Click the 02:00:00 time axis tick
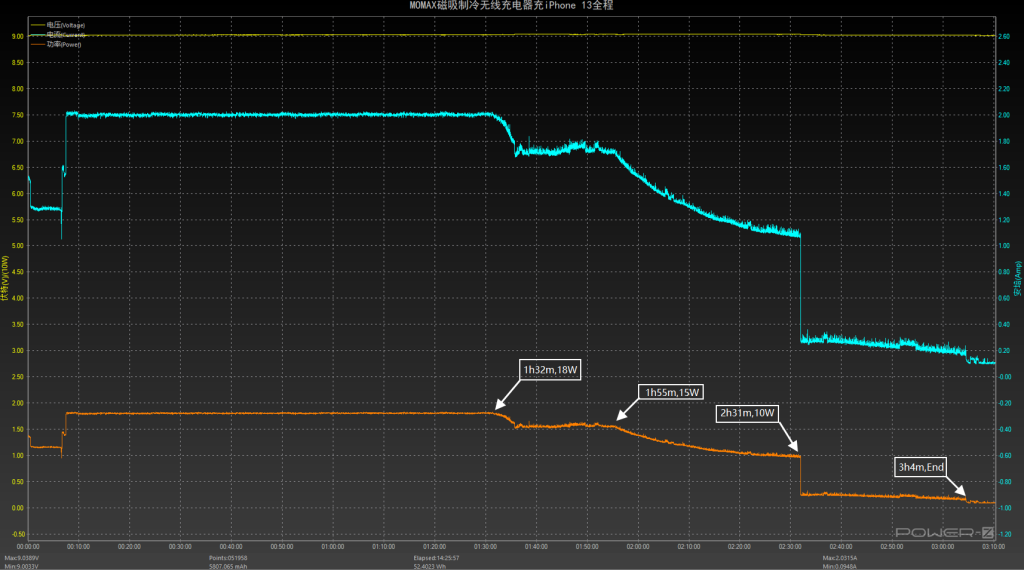 tap(638, 546)
